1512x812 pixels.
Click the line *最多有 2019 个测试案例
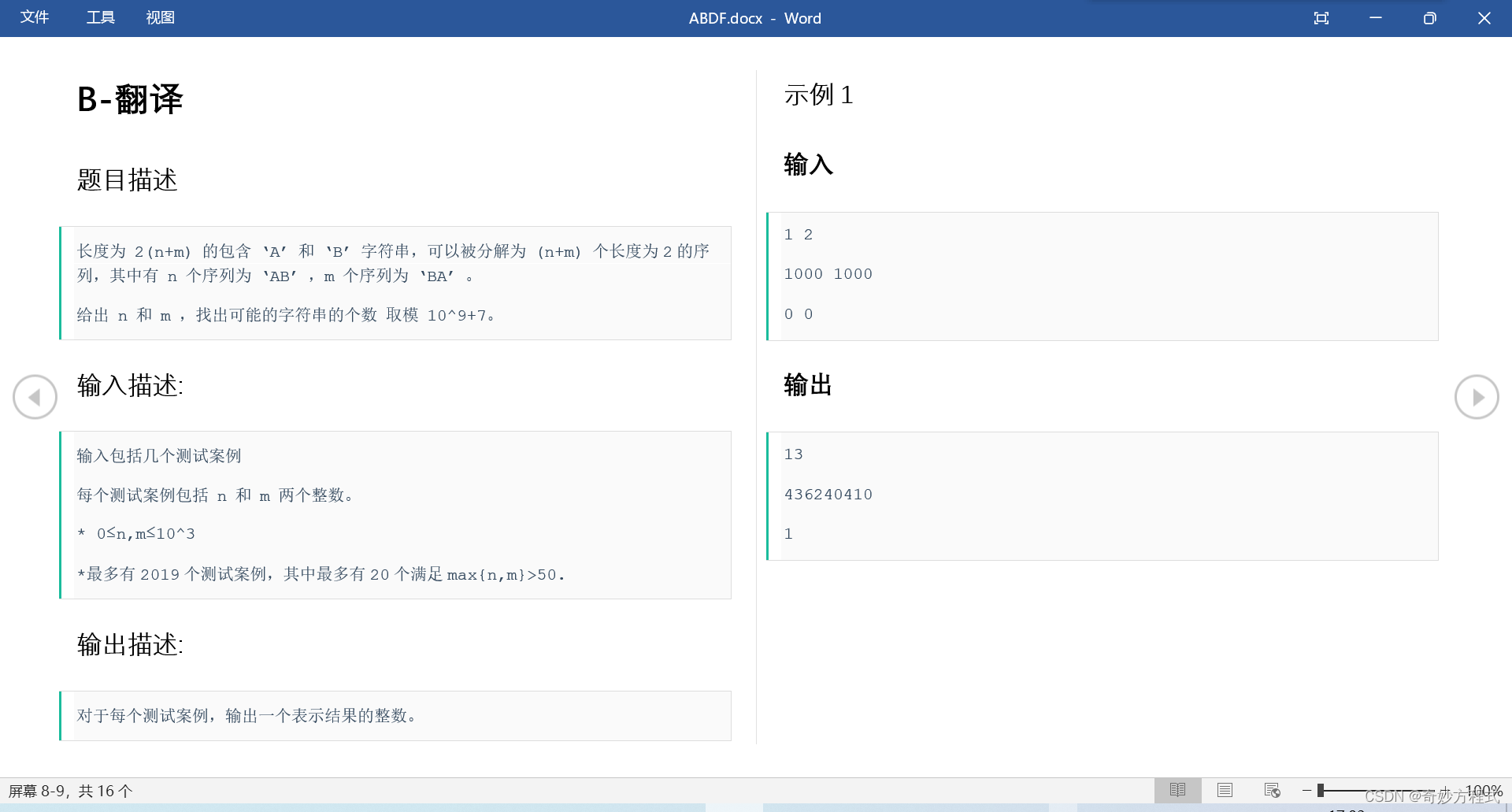(321, 574)
